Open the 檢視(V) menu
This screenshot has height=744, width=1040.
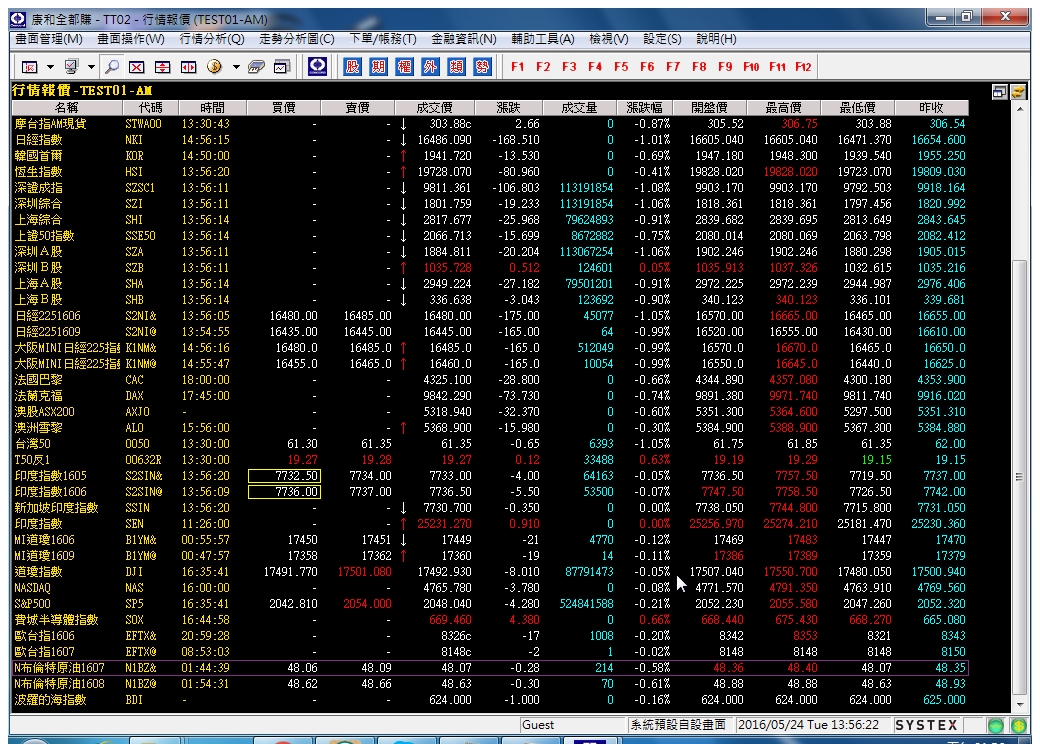[609, 39]
